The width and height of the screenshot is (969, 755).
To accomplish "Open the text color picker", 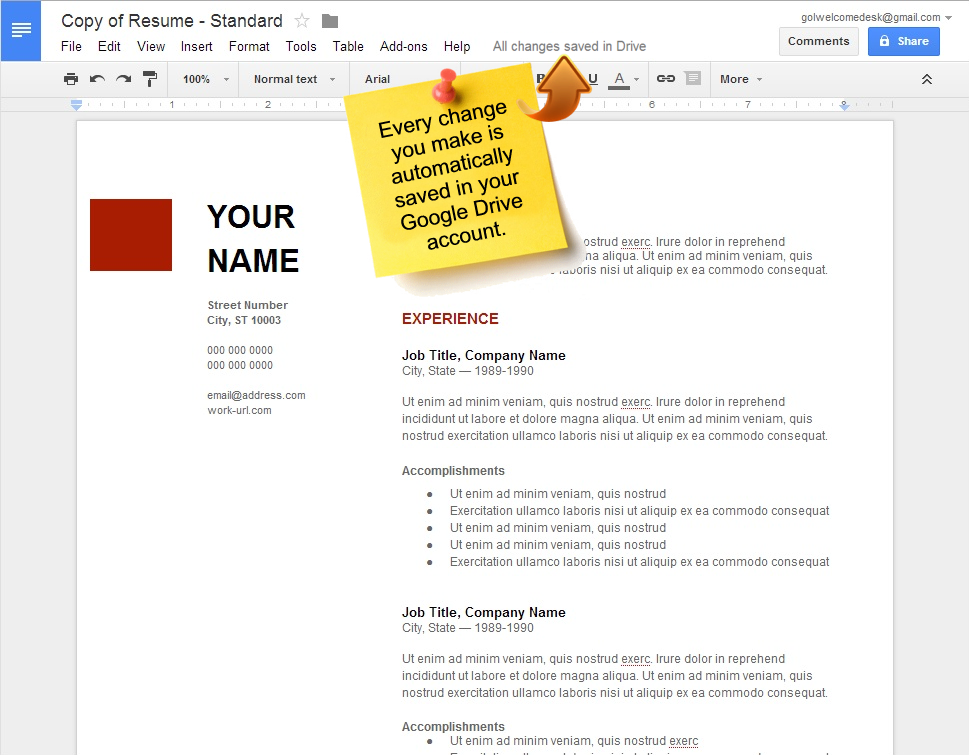I will coord(624,79).
